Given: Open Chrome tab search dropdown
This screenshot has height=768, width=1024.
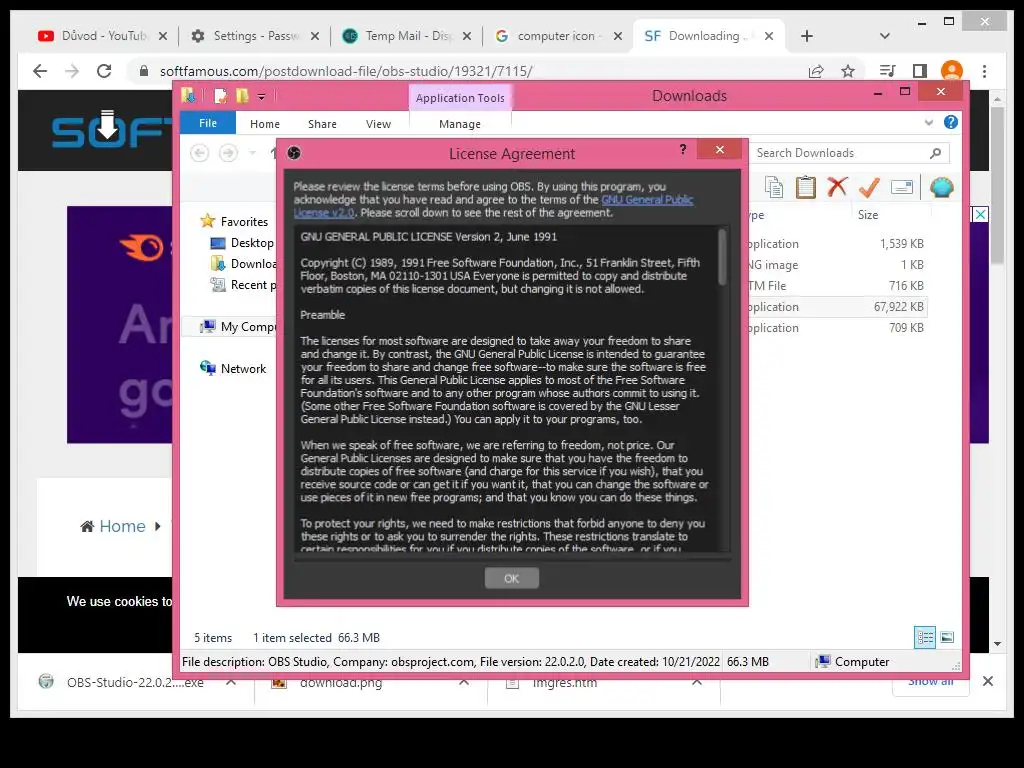Looking at the screenshot, I should point(884,36).
